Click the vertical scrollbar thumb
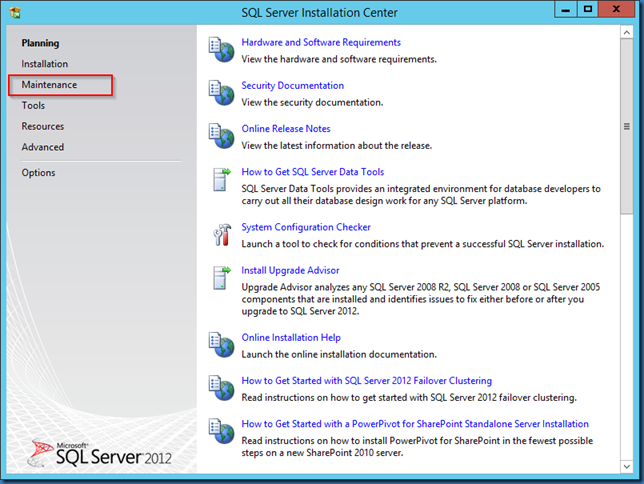 626,127
